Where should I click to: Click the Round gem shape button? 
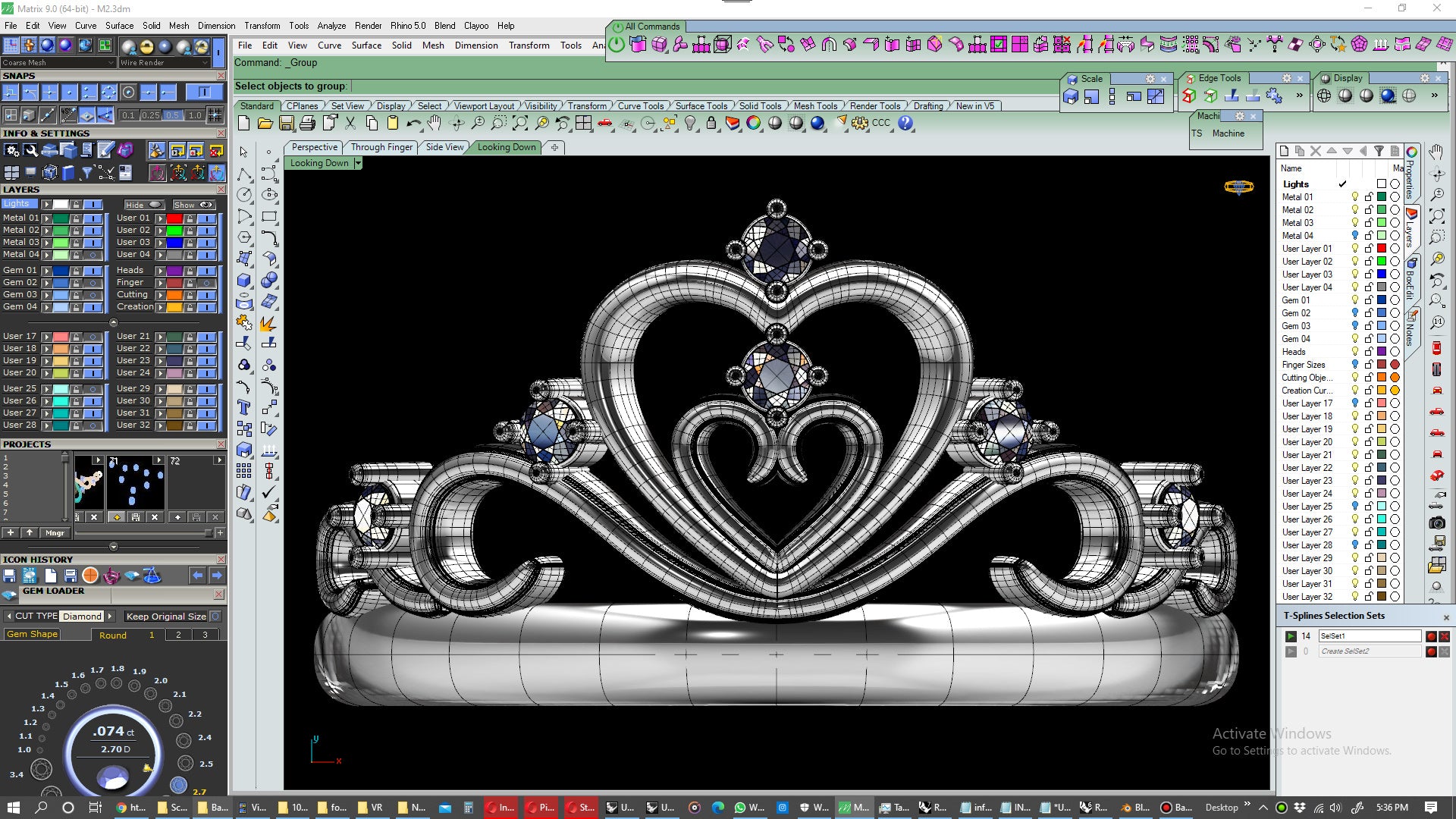click(x=112, y=635)
